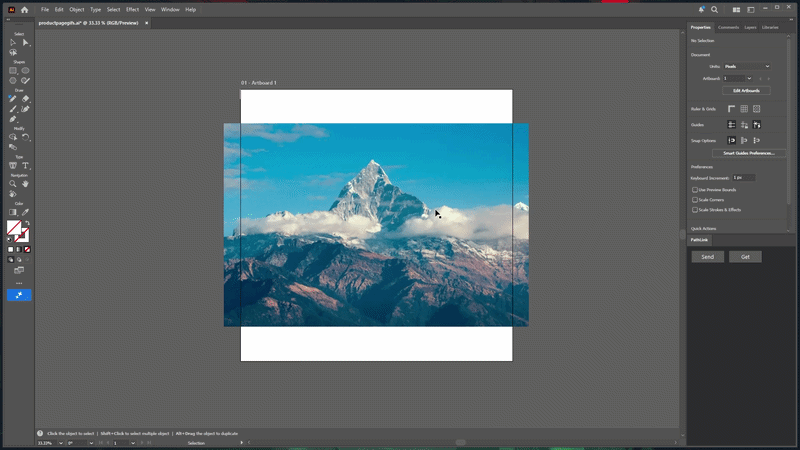The width and height of the screenshot is (800, 450).
Task: Swap fill and stroke arrow icon
Action: point(28,223)
